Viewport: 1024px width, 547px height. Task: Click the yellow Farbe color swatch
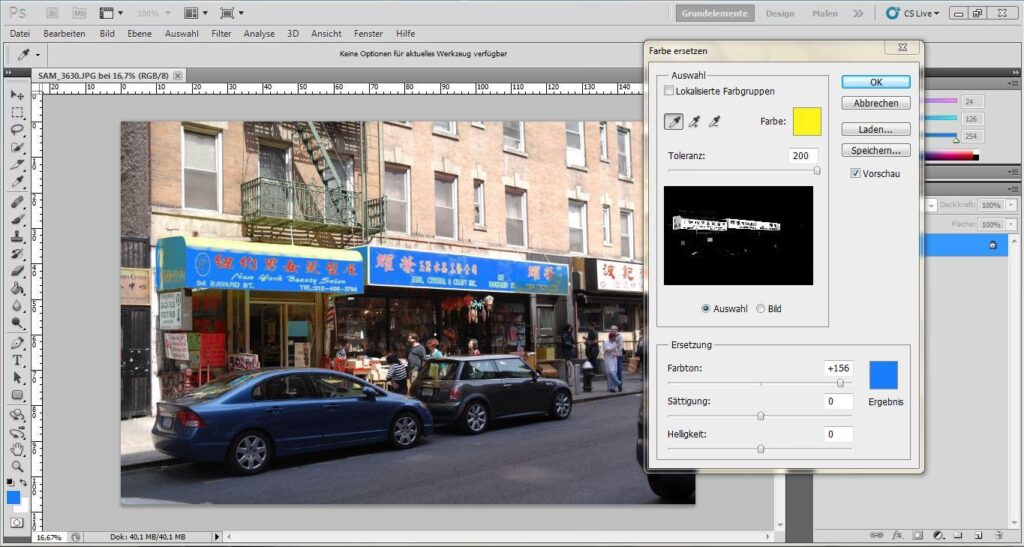pos(807,122)
